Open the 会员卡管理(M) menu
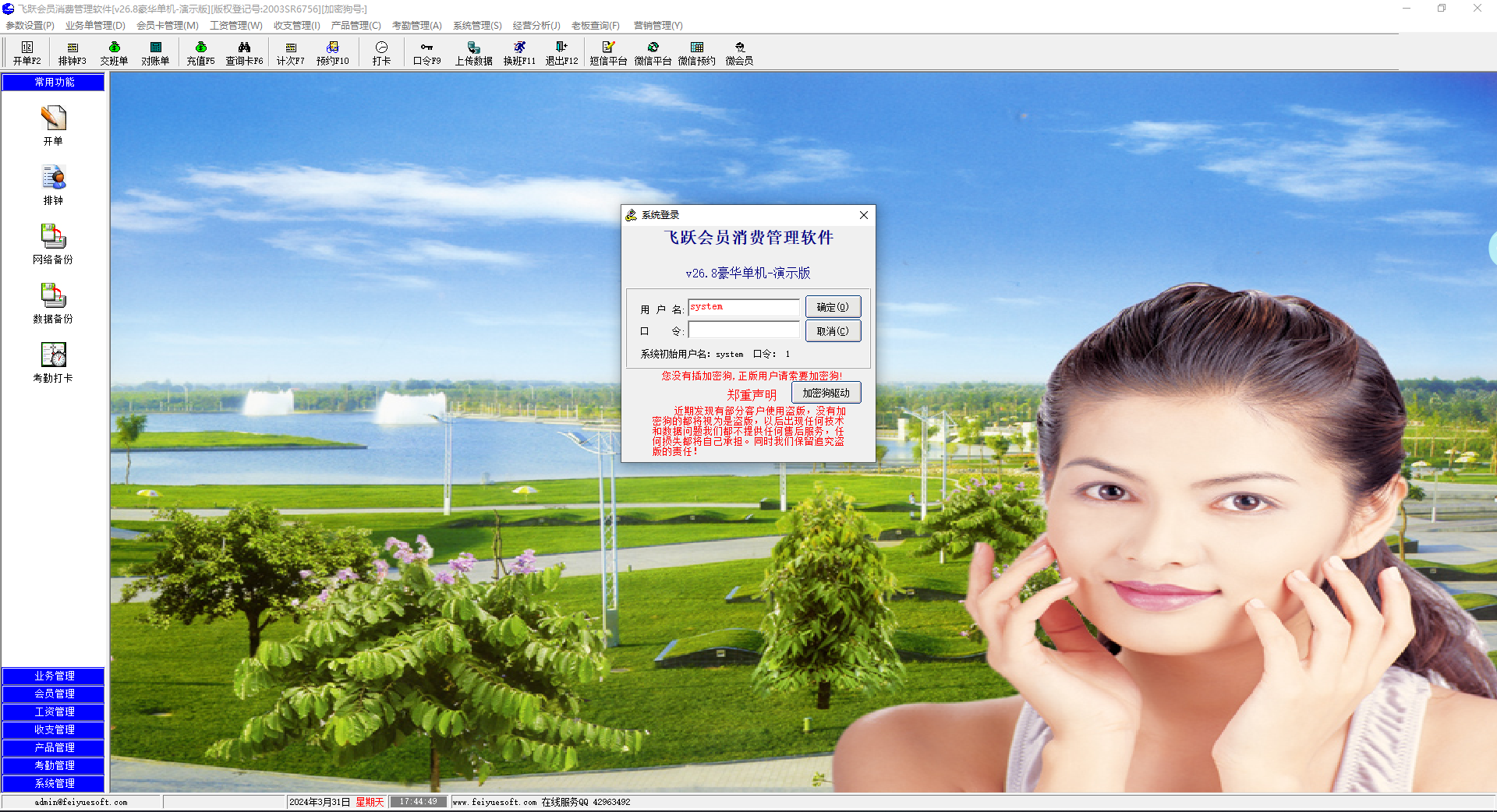The height and width of the screenshot is (812, 1497). coord(168,26)
